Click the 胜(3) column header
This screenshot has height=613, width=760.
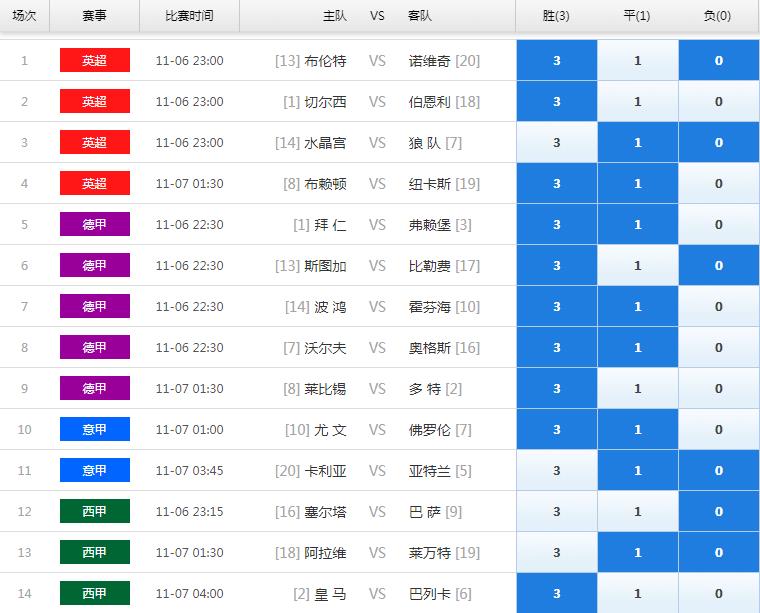click(x=556, y=16)
